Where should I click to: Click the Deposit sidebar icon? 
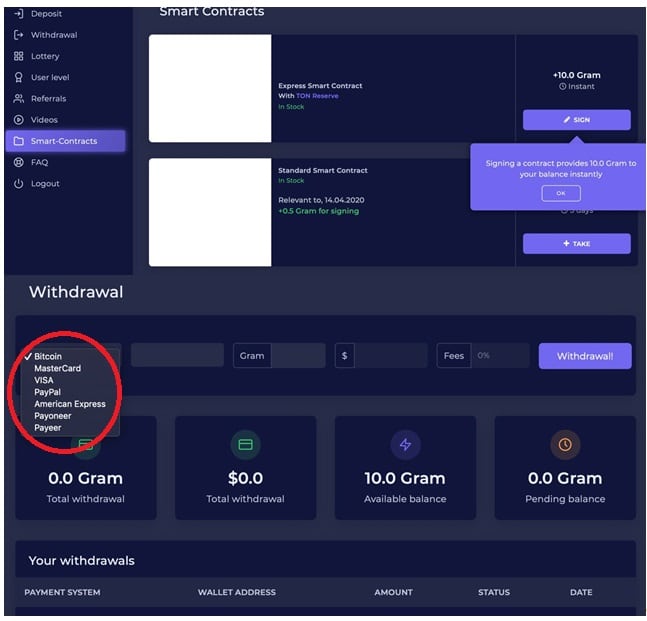tap(19, 14)
